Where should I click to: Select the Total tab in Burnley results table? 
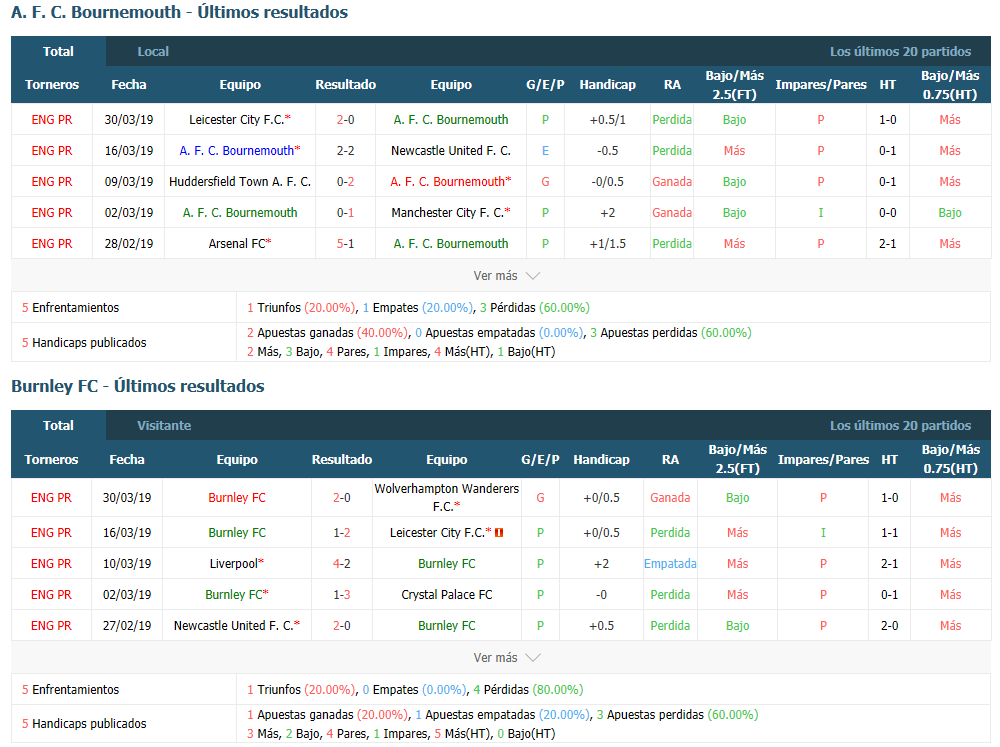58,425
